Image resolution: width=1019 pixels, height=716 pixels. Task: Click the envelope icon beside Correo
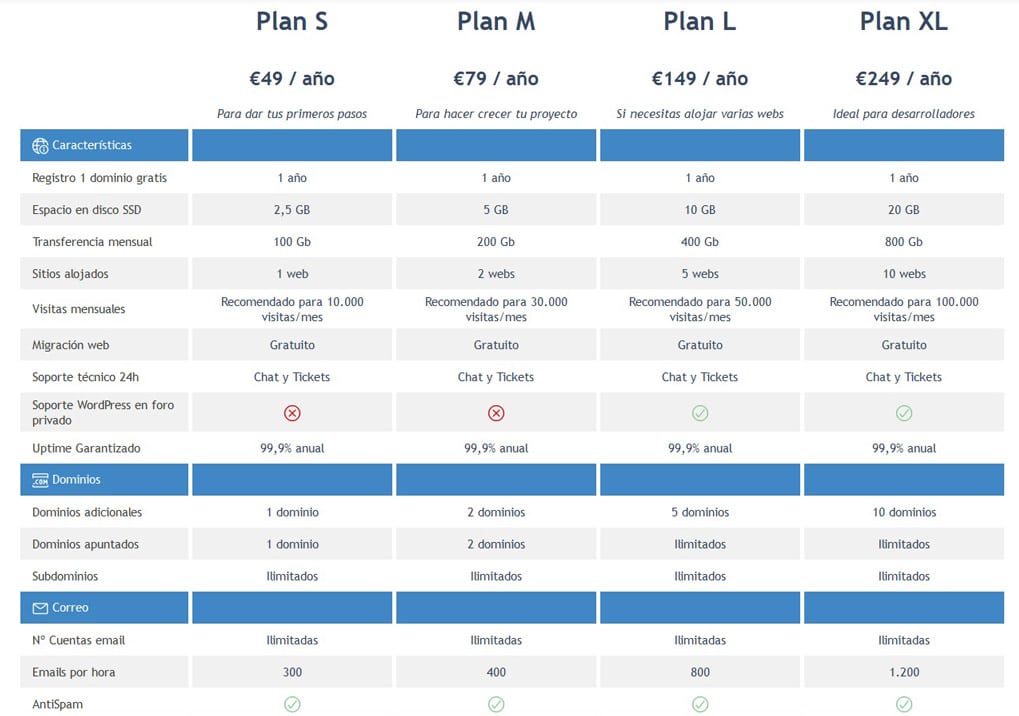pyautogui.click(x=40, y=608)
